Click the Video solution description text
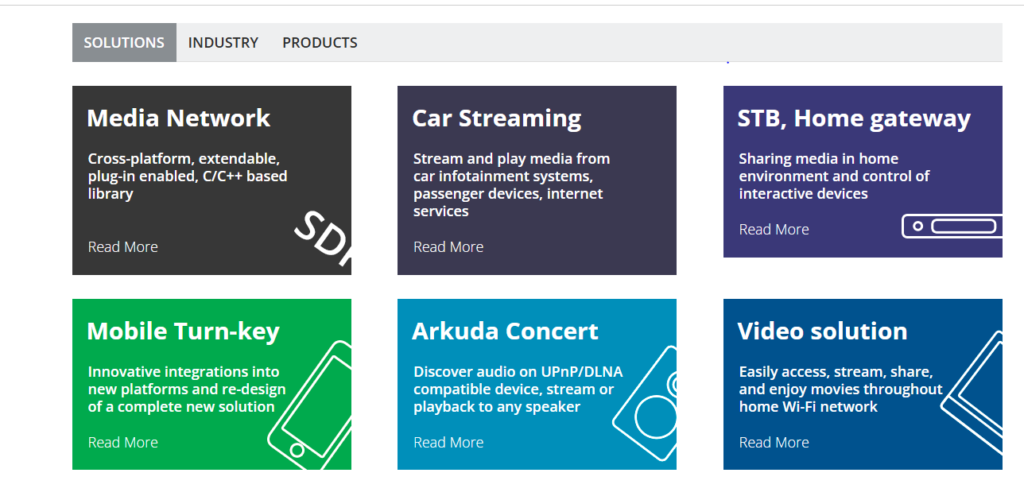 [840, 389]
